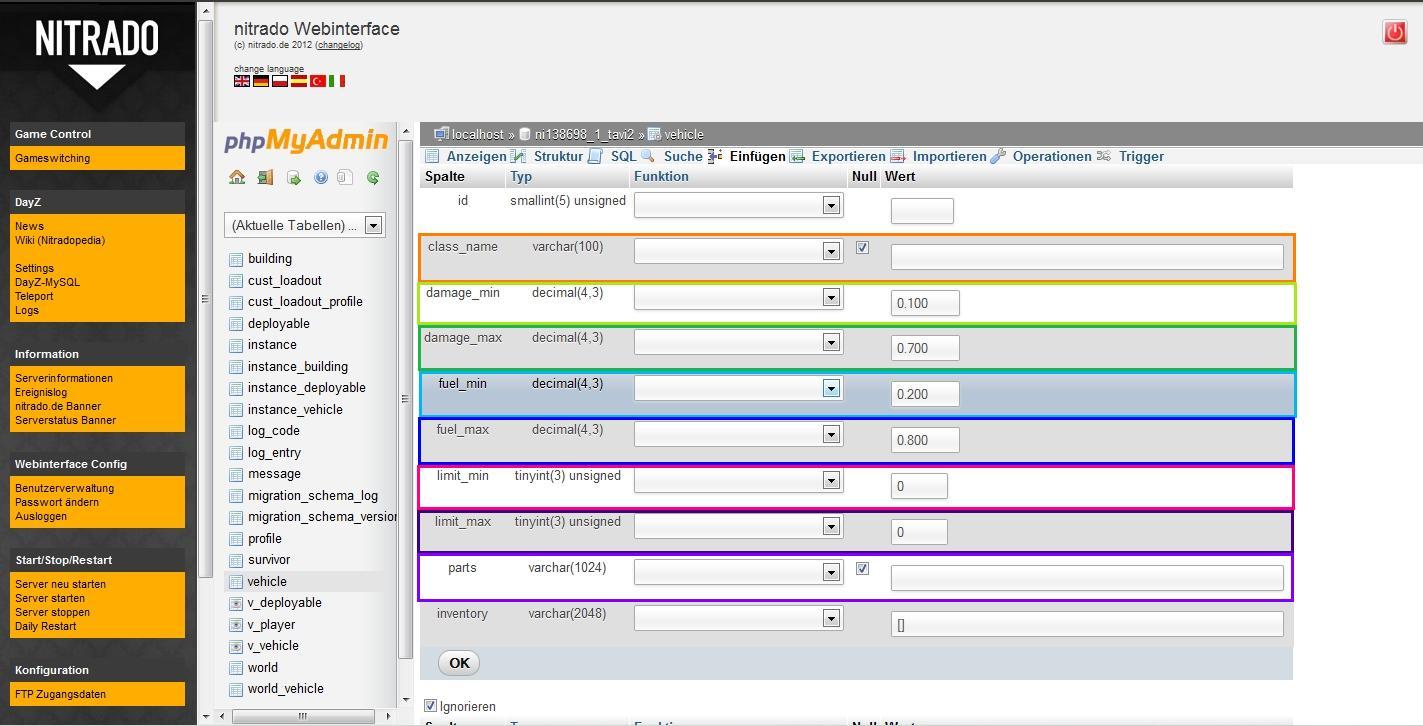Click the table icon beside profile
The width and height of the screenshot is (1423, 726).
click(x=236, y=539)
